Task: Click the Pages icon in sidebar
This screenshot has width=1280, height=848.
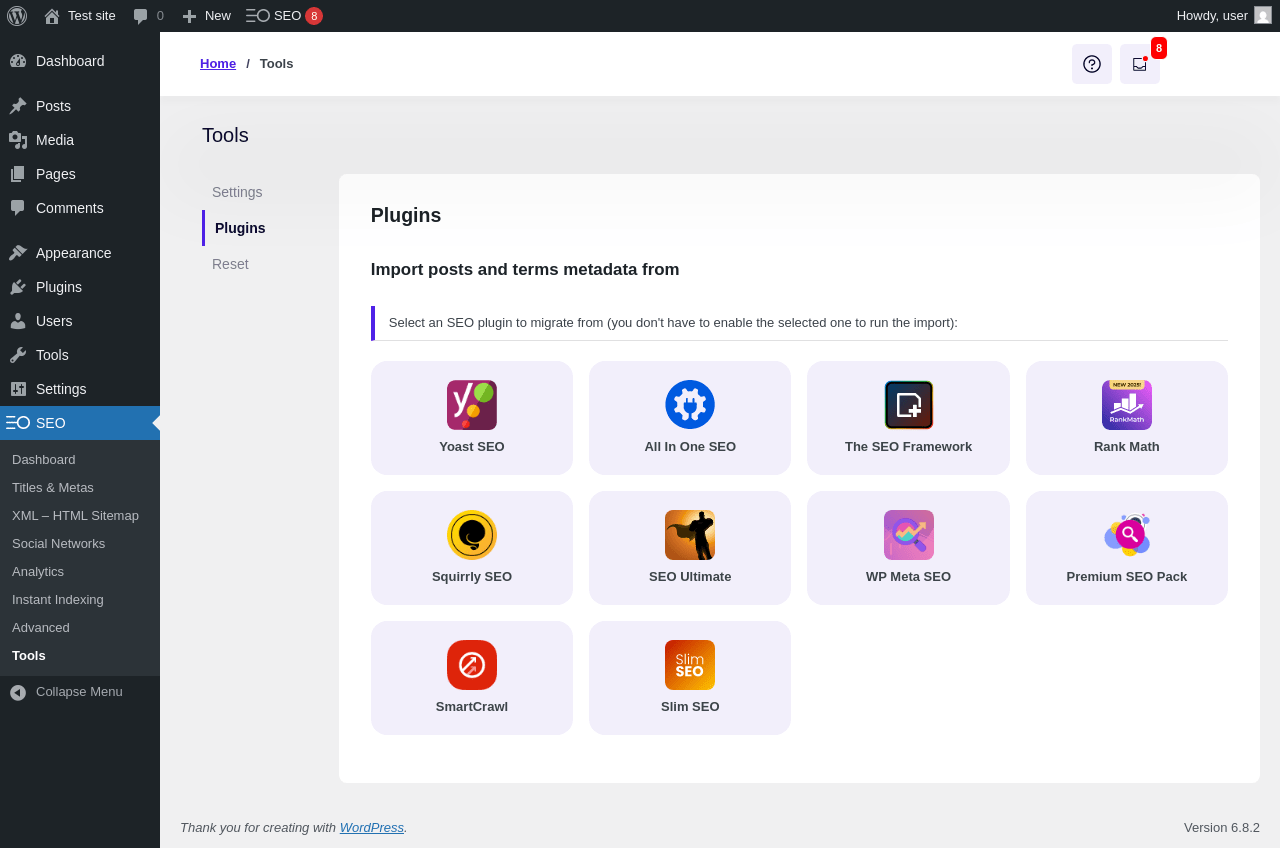Action: click(18, 174)
